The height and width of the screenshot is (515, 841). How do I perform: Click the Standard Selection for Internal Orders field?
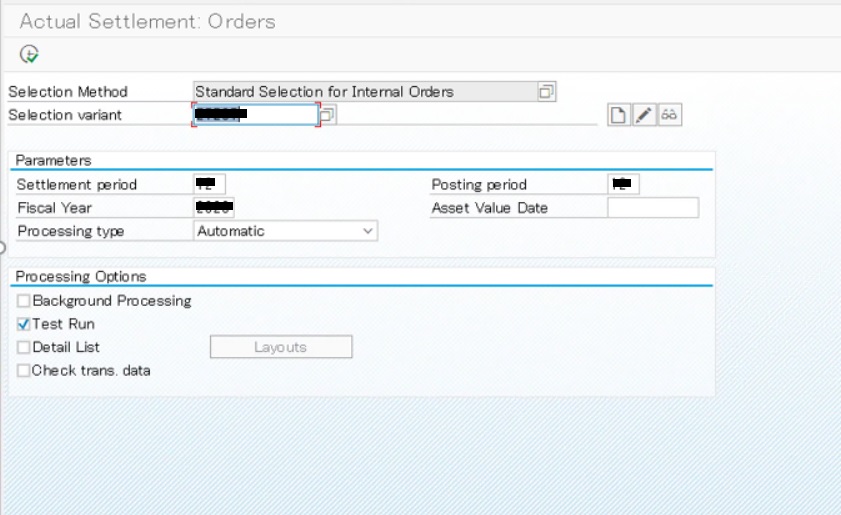pyautogui.click(x=365, y=92)
